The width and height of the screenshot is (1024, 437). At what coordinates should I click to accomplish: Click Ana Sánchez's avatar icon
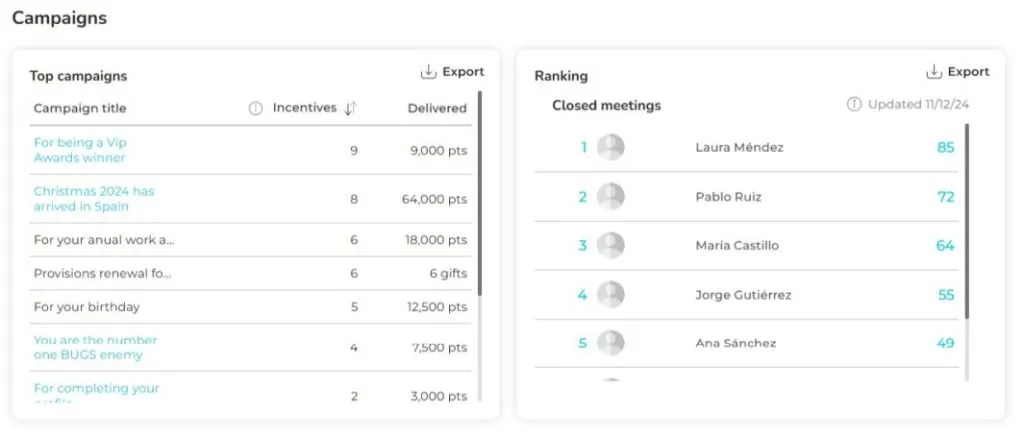coord(611,344)
